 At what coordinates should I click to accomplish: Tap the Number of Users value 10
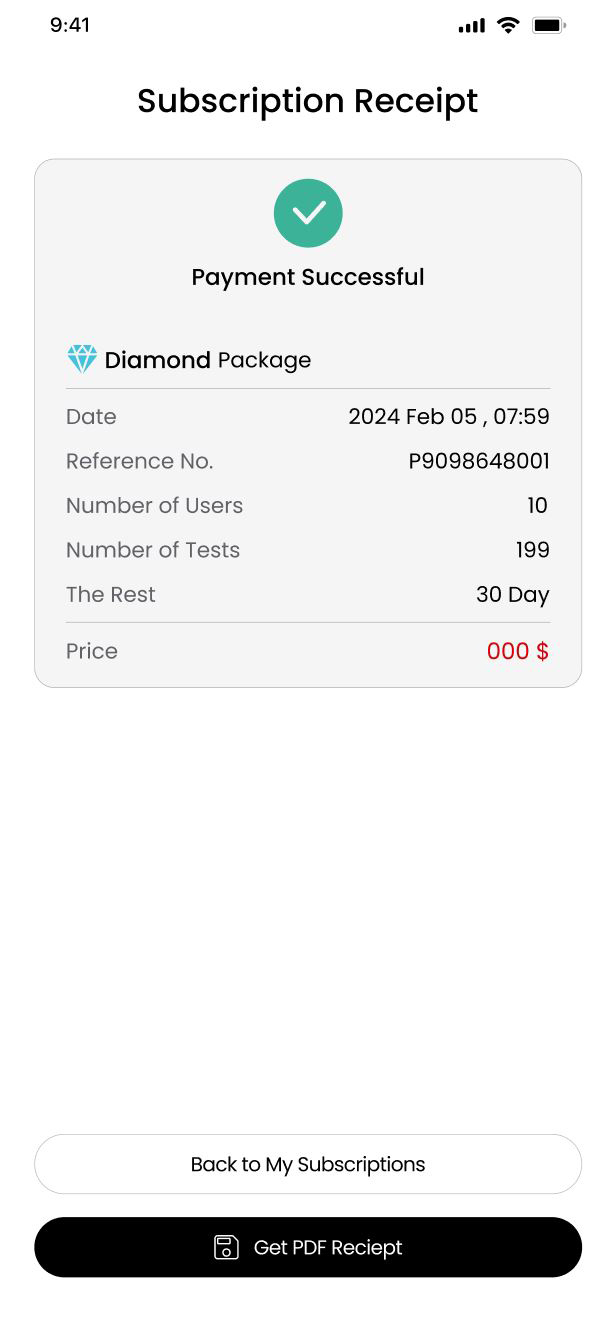[x=538, y=506]
